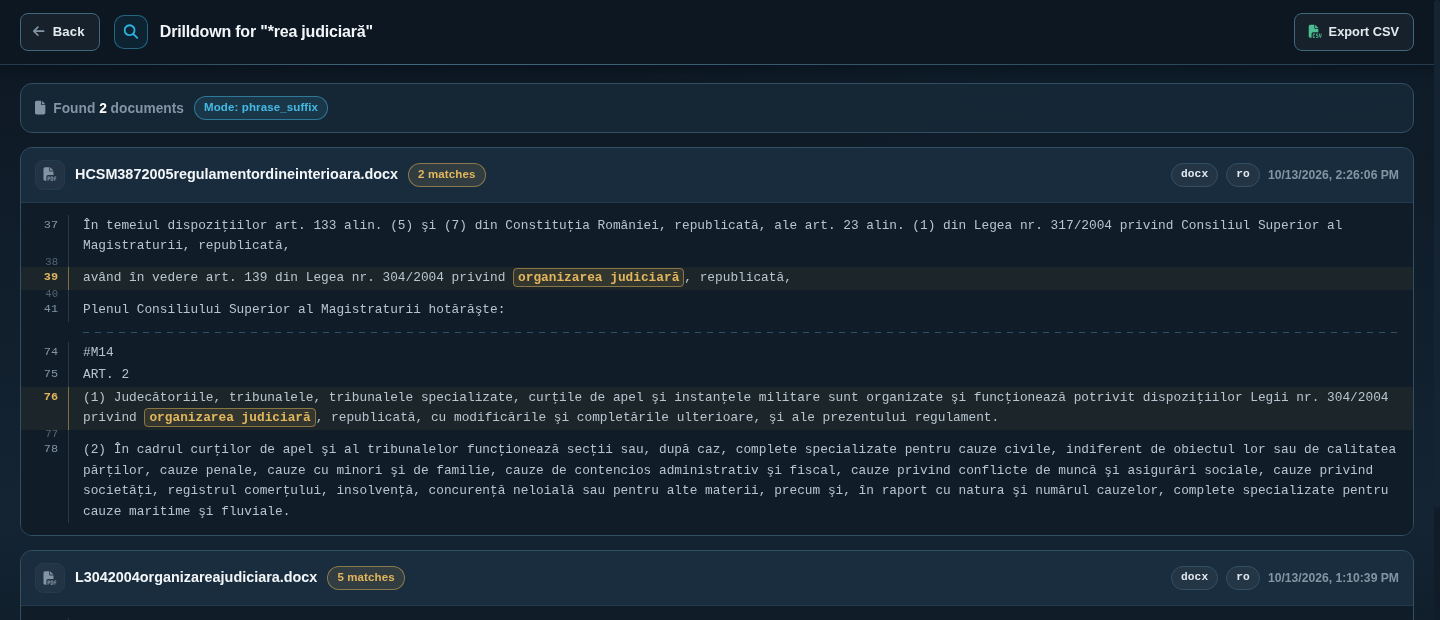Image resolution: width=1440 pixels, height=620 pixels.
Task: Click the text line ART. 2
Action: pos(106,375)
